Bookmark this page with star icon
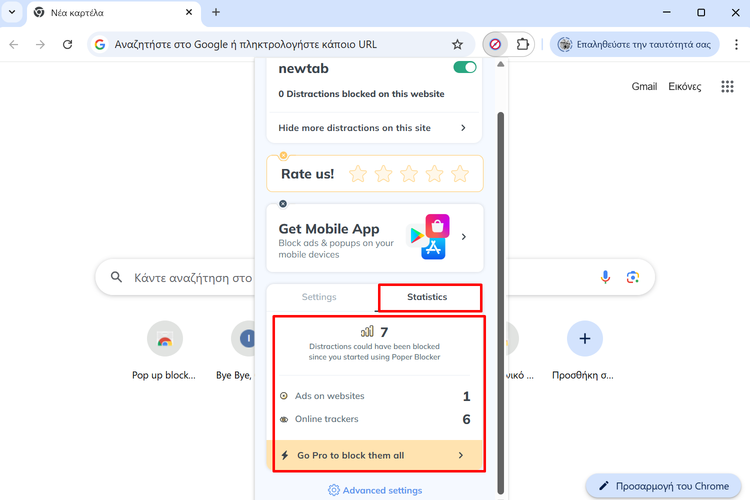The image size is (750, 500). (x=457, y=45)
